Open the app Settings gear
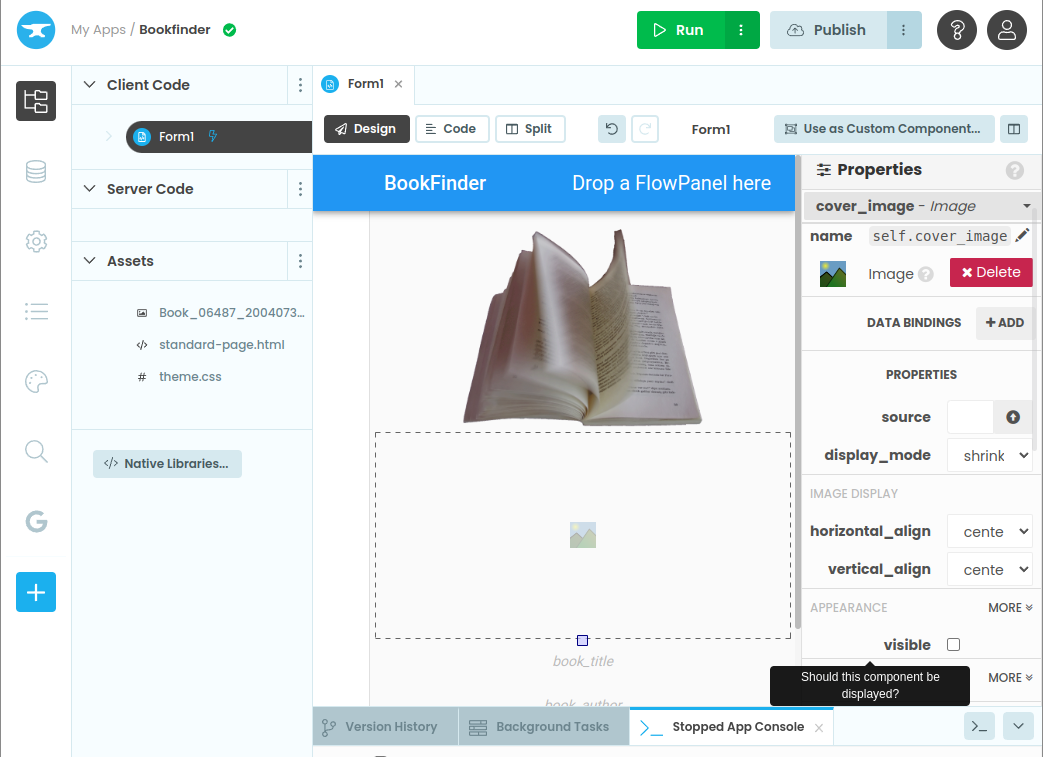This screenshot has height=757, width=1043. point(36,241)
